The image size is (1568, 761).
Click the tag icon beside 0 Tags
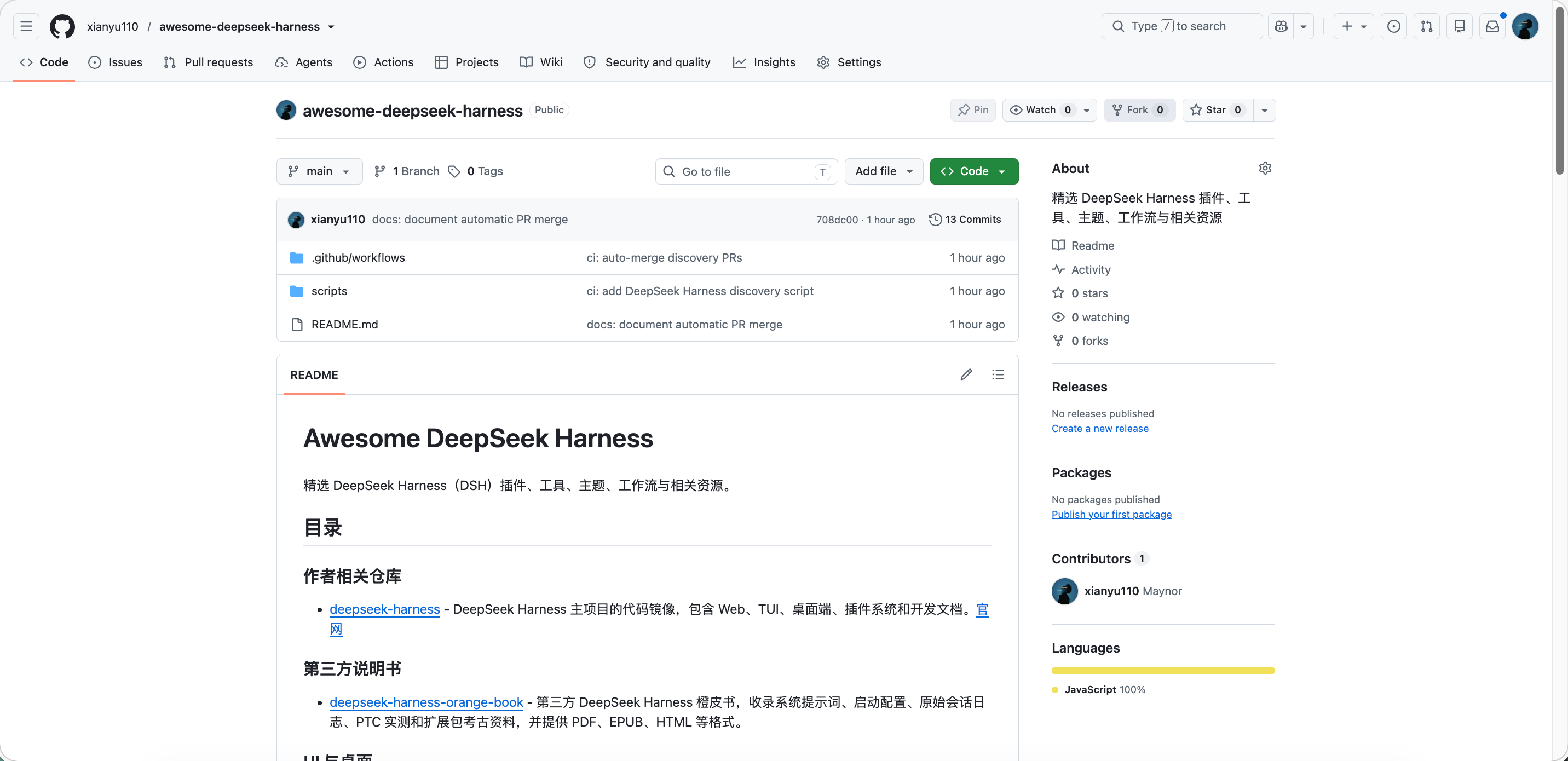click(454, 172)
